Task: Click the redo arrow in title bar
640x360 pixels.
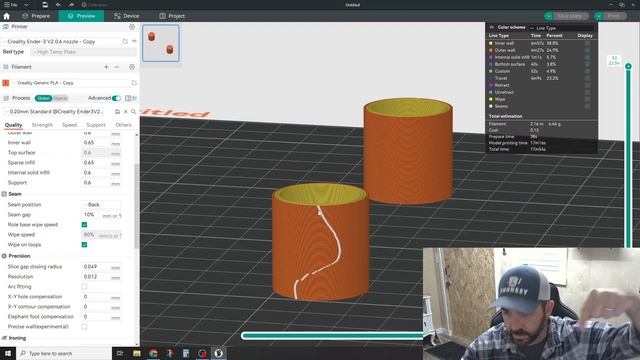Action: point(71,4)
